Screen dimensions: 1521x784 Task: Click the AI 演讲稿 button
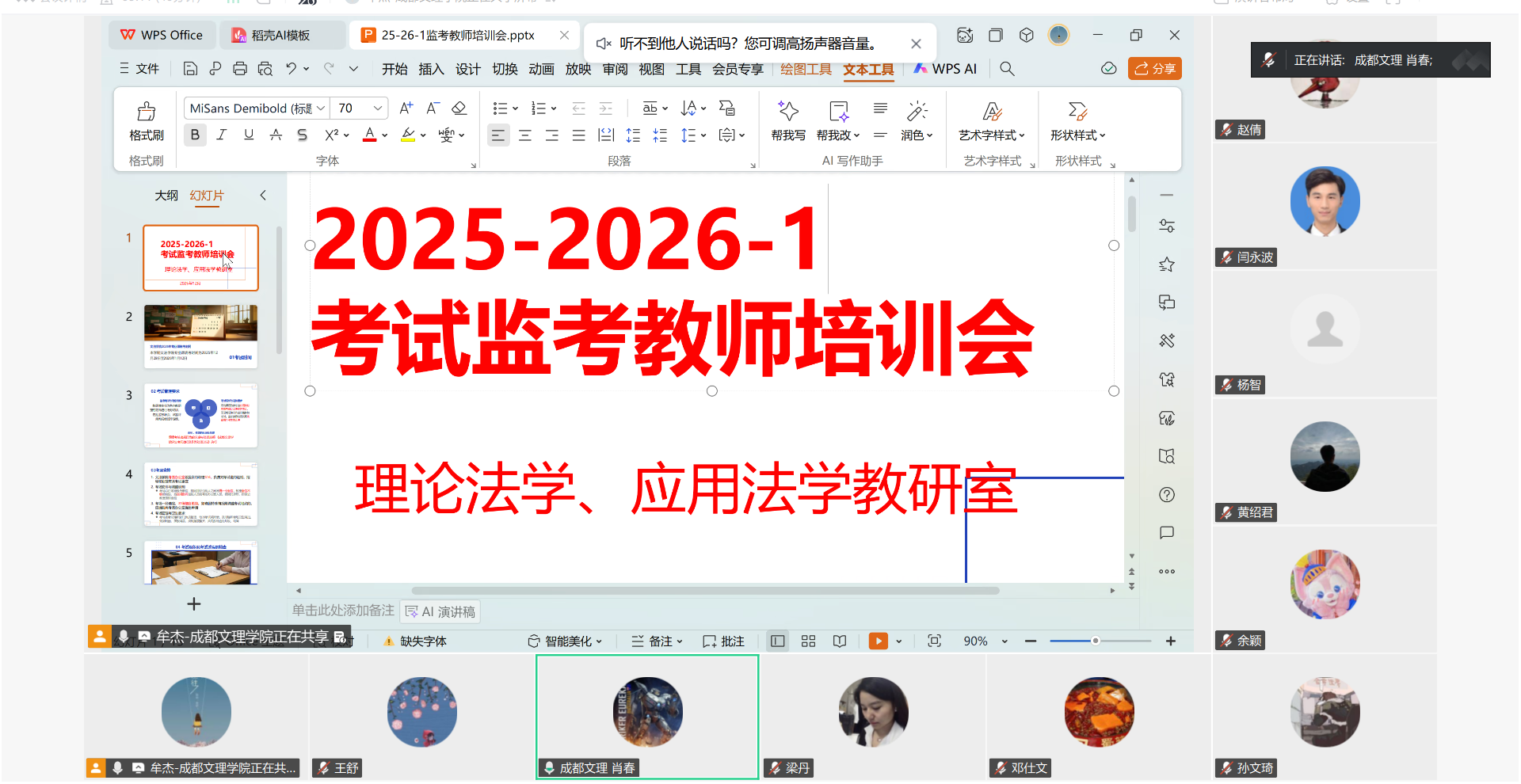440,612
